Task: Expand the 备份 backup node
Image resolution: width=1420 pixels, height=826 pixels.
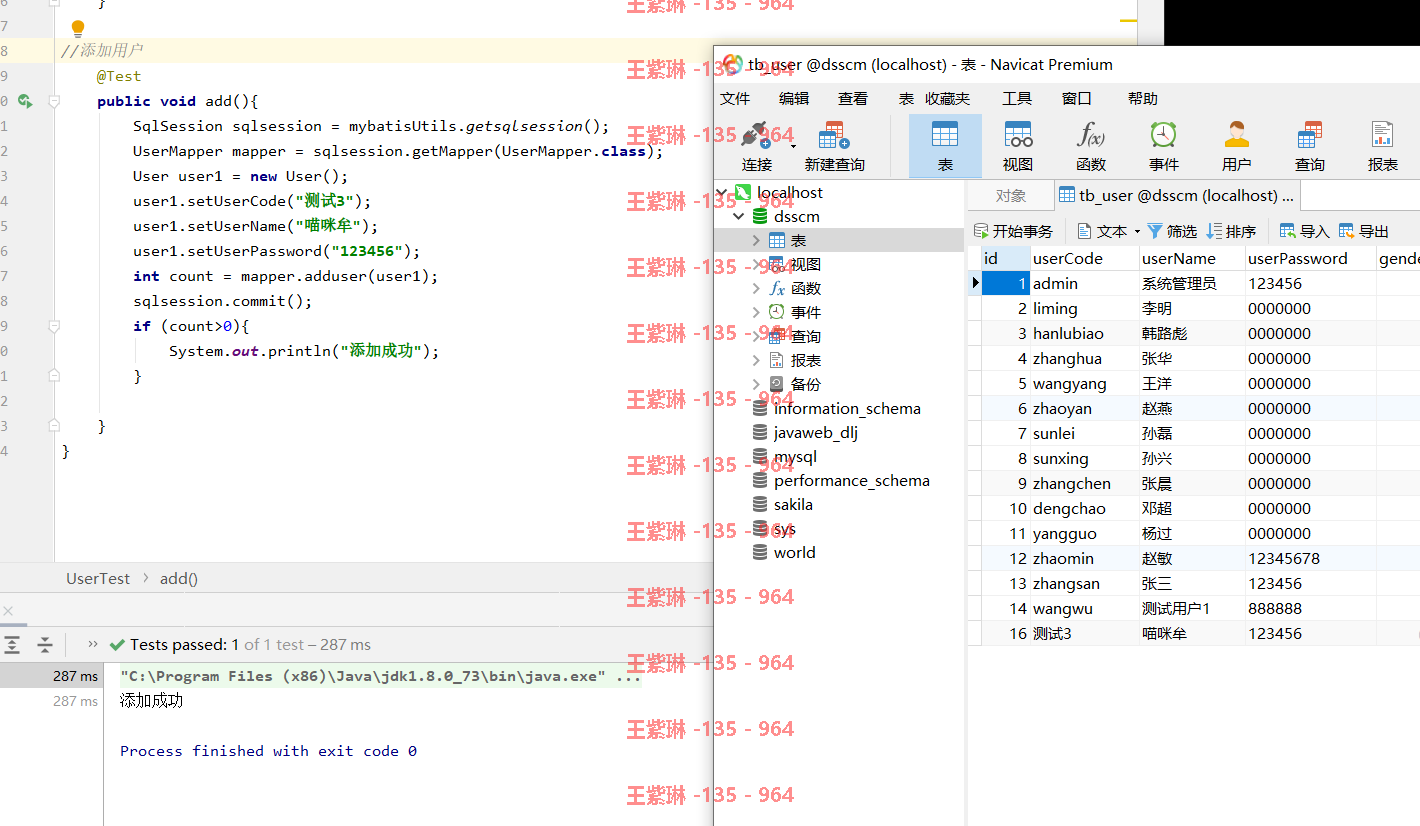Action: tap(757, 384)
